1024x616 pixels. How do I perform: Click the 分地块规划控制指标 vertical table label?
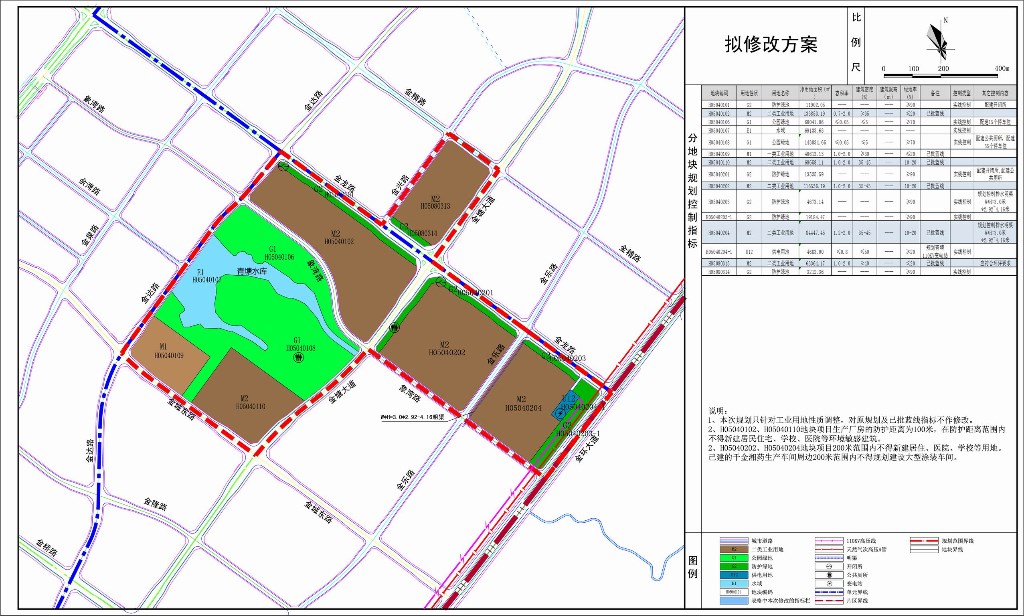pyautogui.click(x=692, y=193)
